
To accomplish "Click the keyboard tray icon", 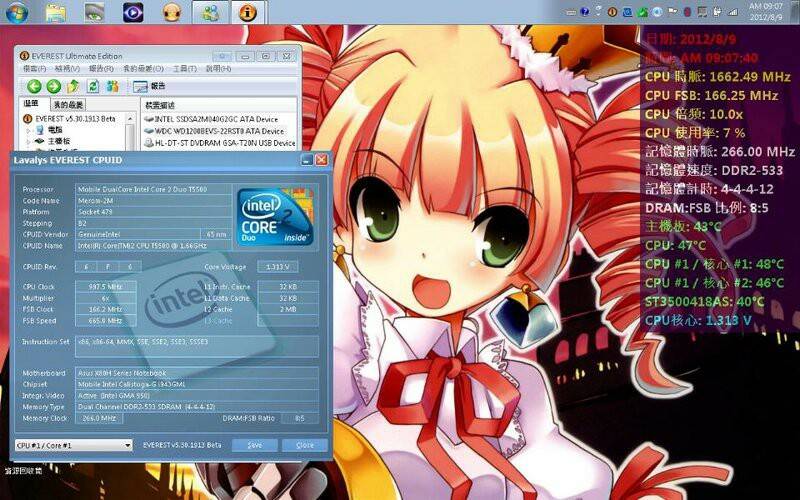I will [571, 12].
